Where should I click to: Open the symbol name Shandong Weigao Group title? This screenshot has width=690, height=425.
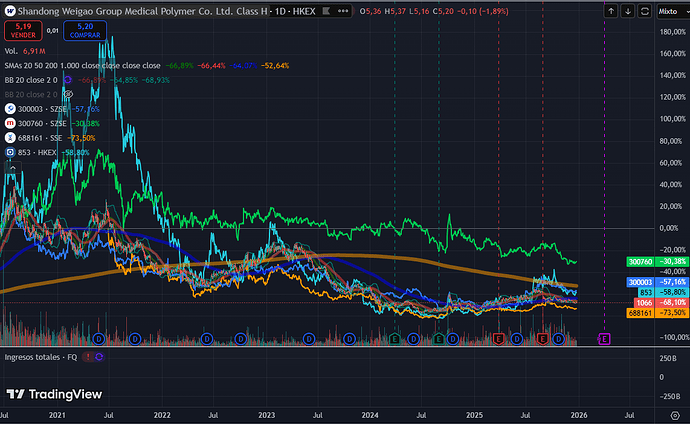[142, 11]
